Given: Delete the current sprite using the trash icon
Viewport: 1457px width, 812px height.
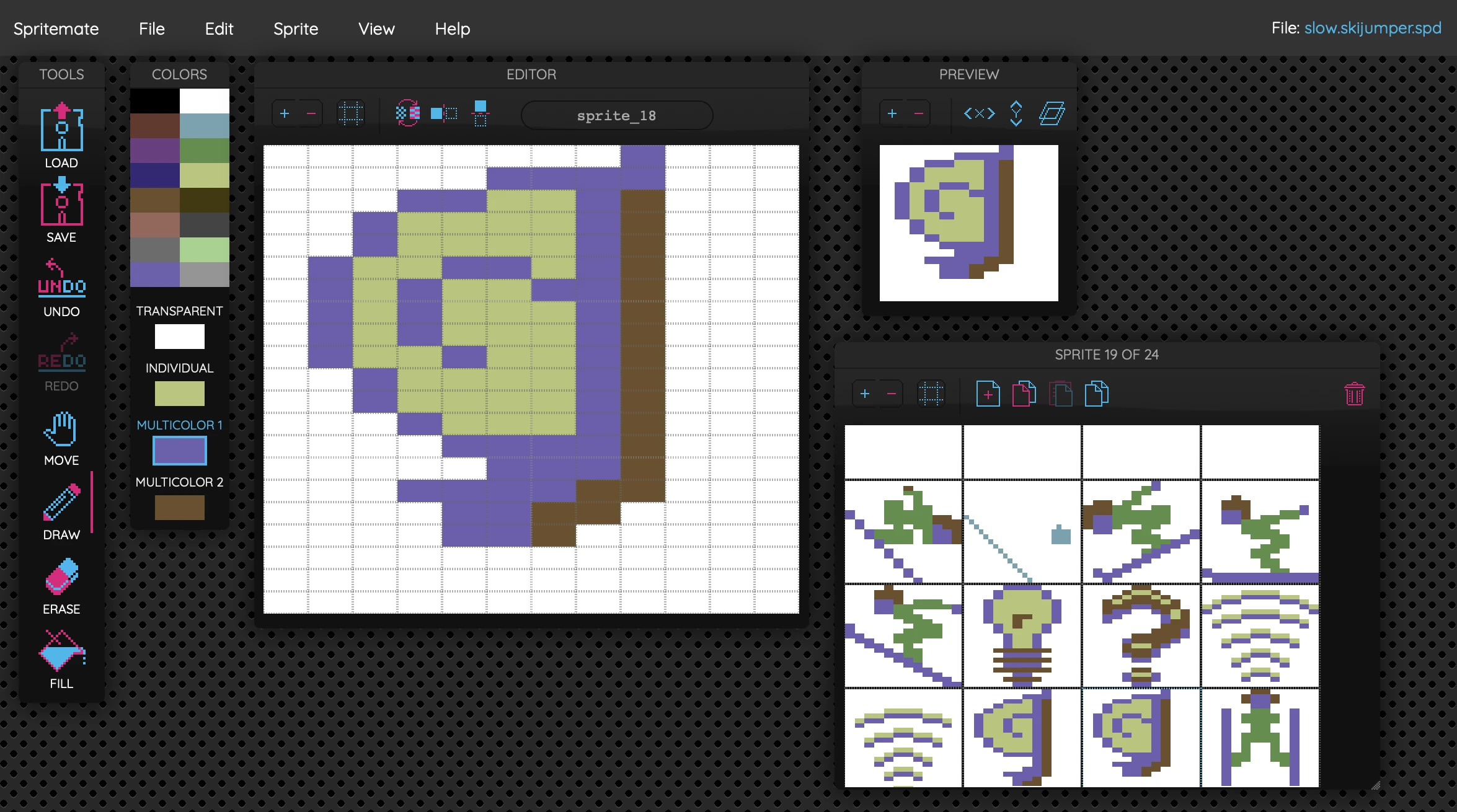Looking at the screenshot, I should (1355, 393).
